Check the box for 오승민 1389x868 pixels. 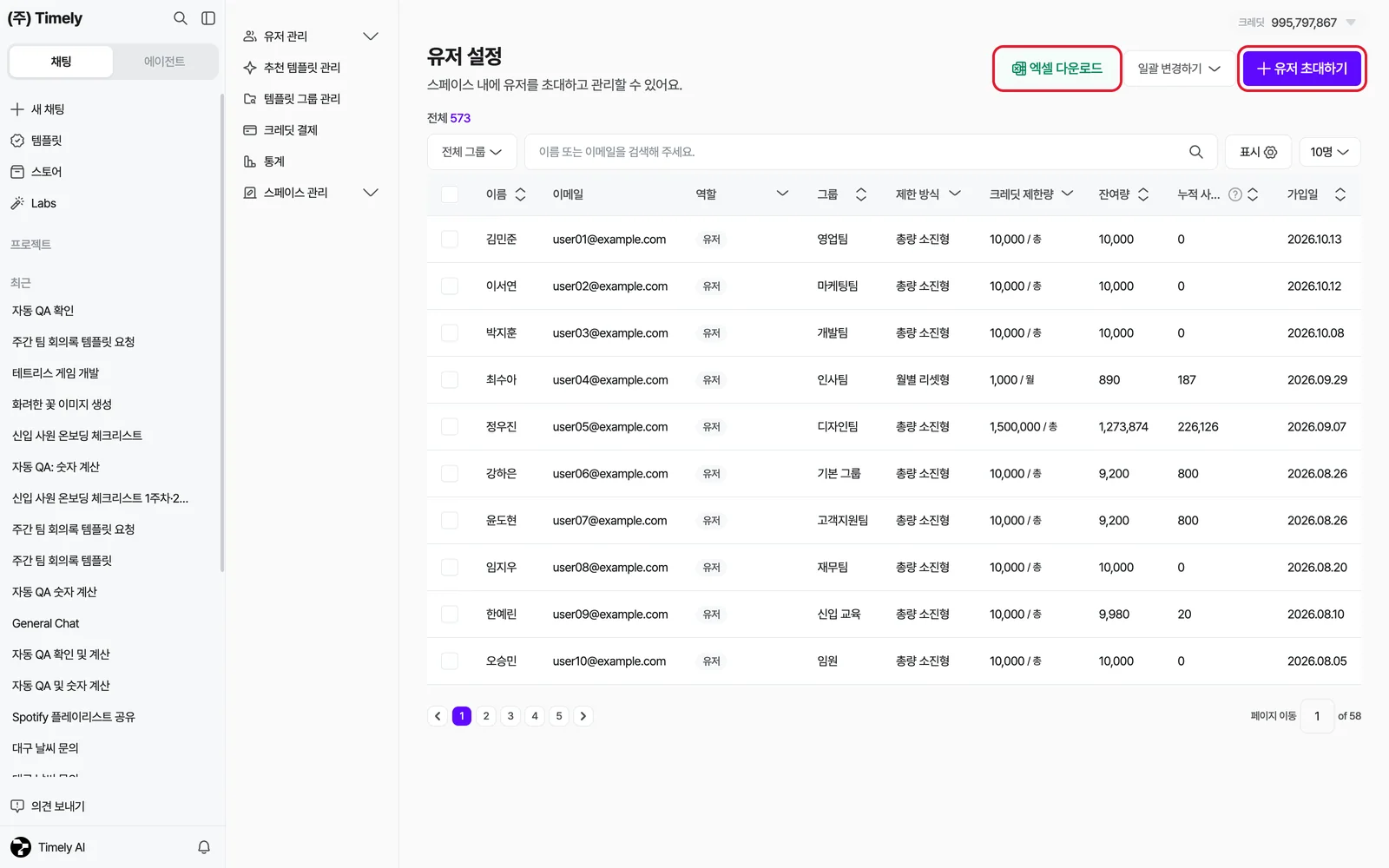click(x=450, y=661)
